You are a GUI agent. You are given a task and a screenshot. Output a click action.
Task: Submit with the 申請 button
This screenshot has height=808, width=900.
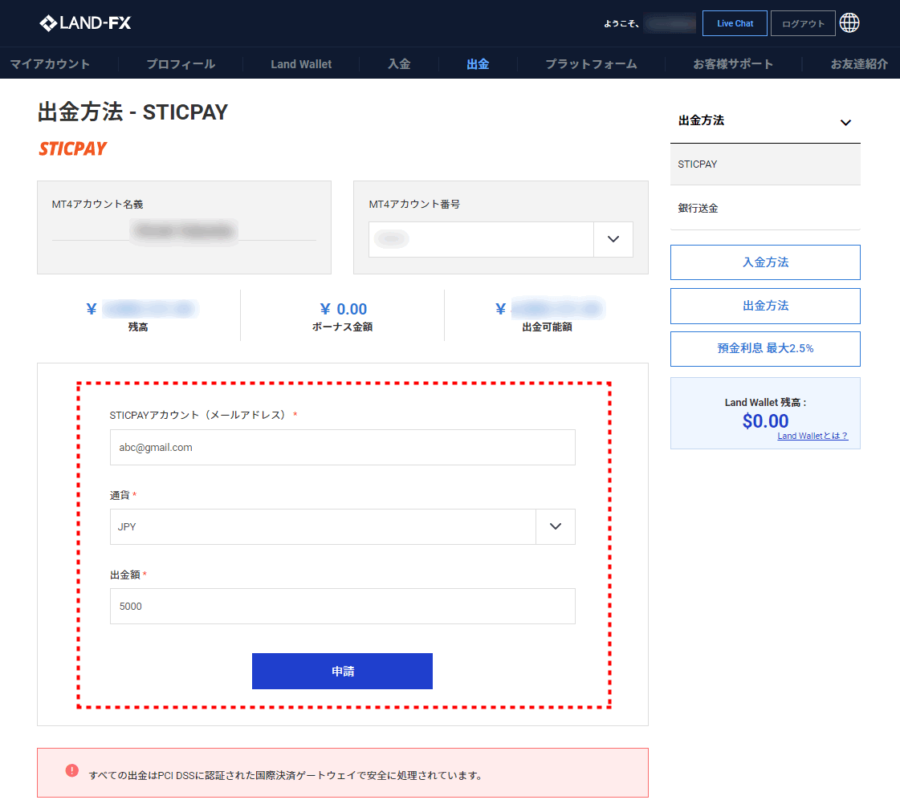pos(342,671)
